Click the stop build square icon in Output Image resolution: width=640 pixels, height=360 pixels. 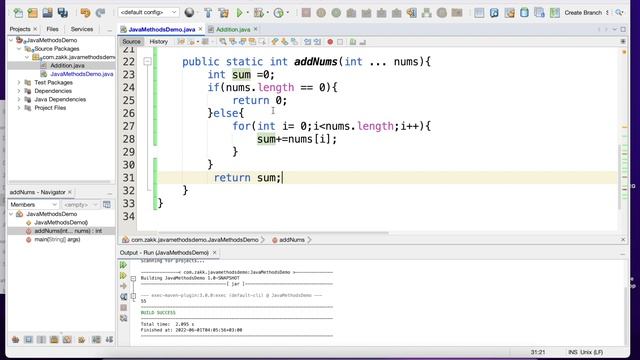[123, 307]
